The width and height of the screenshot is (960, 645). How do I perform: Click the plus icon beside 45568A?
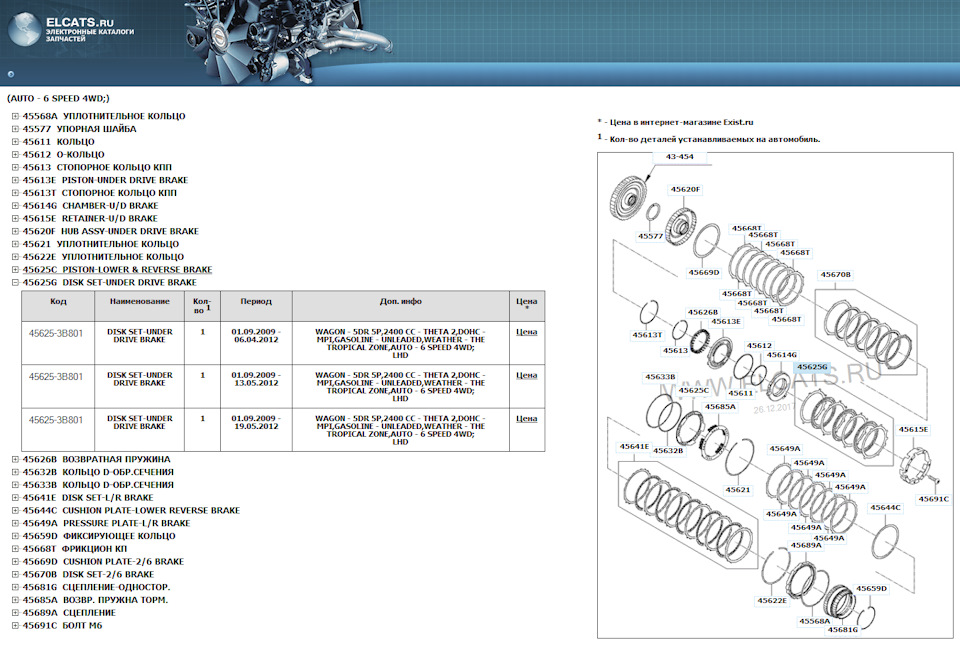(x=15, y=116)
